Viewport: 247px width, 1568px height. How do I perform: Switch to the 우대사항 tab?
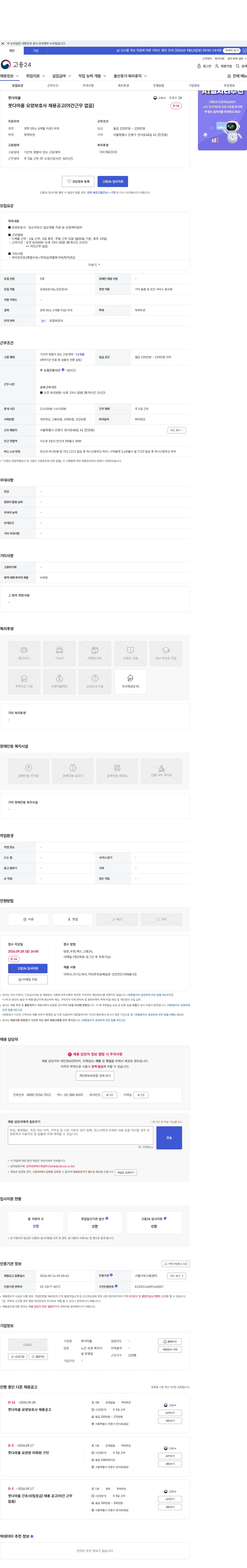[x=88, y=86]
